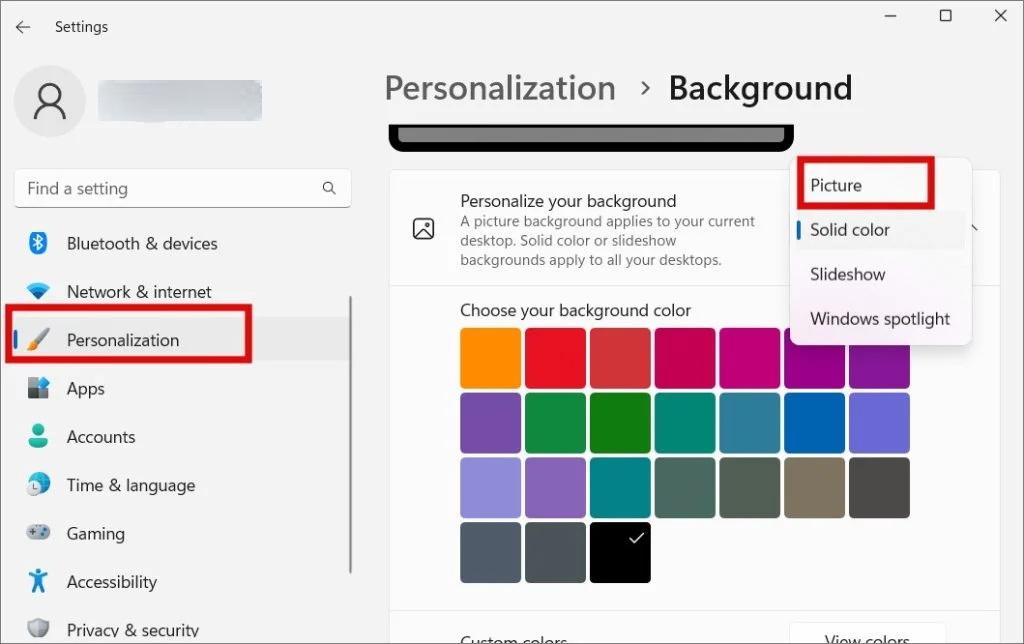Click the Privacy & security shield icon

pos(38,628)
